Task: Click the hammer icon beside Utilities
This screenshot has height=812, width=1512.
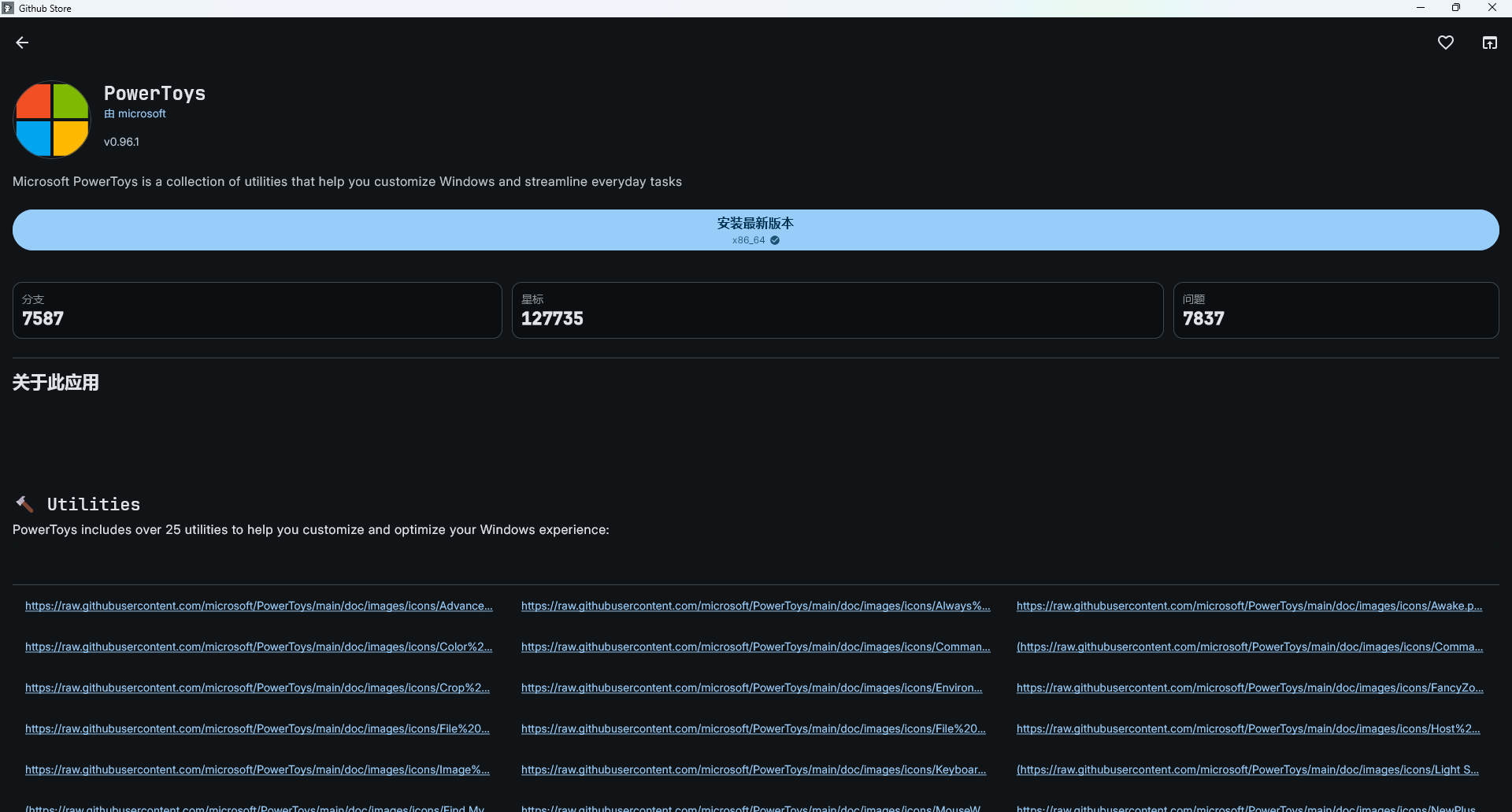Action: click(24, 504)
